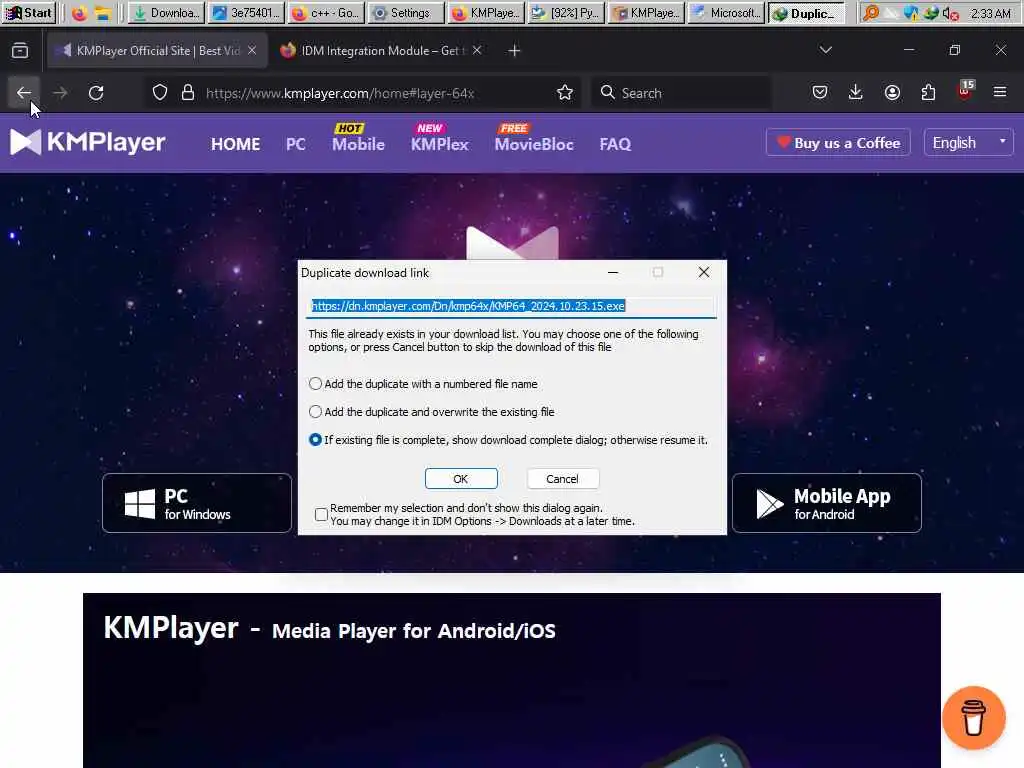Click the magnifier icon in system tray
The height and width of the screenshot is (768, 1024).
(870, 13)
